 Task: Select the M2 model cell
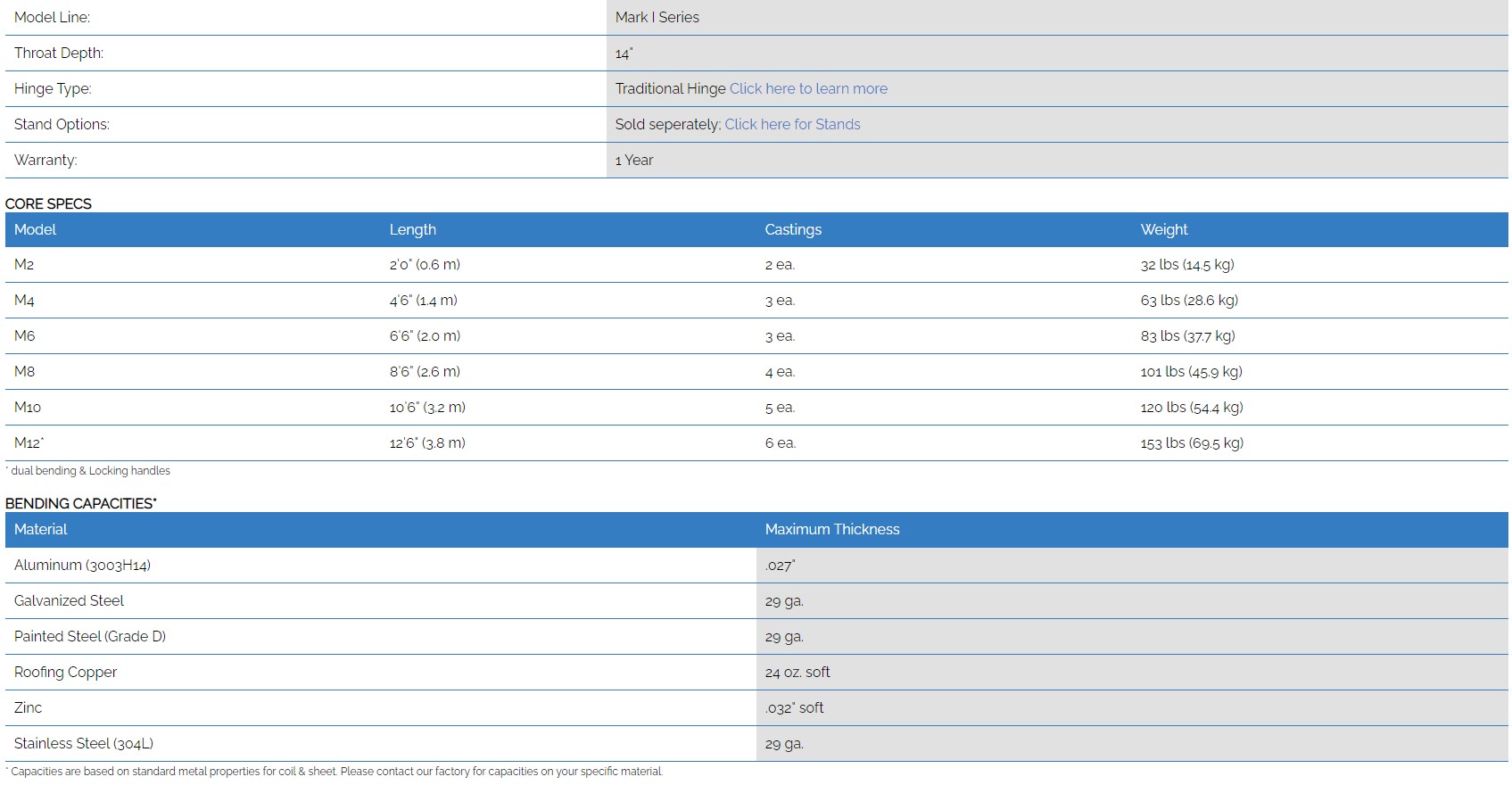click(x=24, y=264)
